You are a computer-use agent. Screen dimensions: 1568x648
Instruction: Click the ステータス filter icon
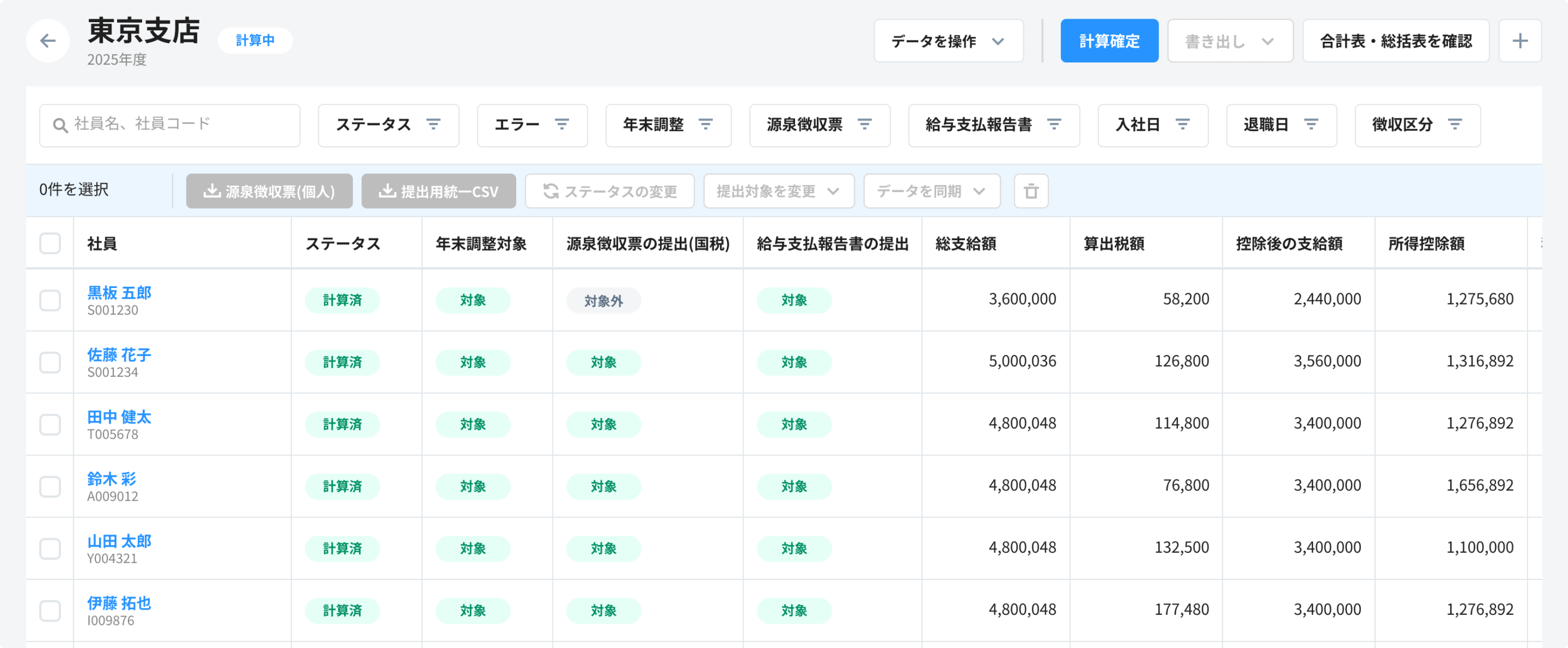tap(434, 125)
